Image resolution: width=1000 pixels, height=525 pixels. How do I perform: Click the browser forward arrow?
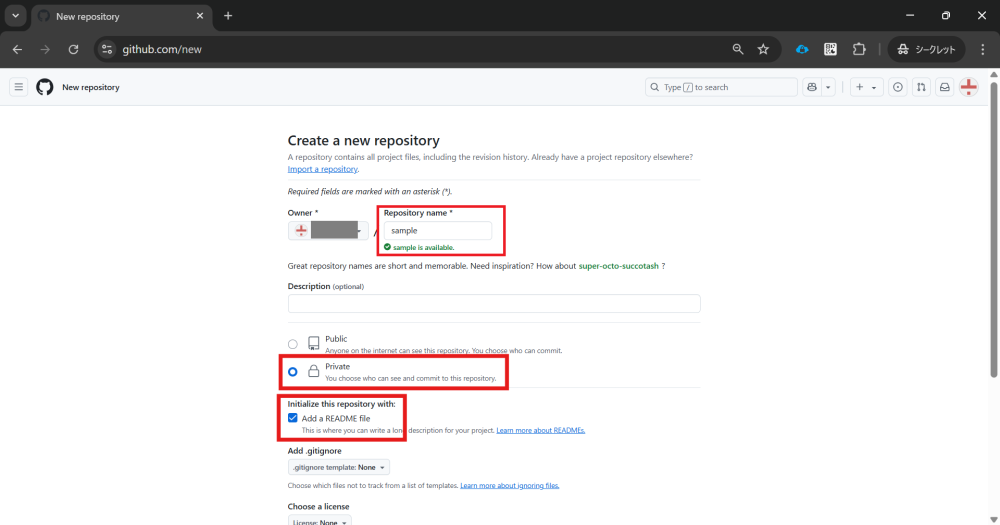[x=45, y=49]
